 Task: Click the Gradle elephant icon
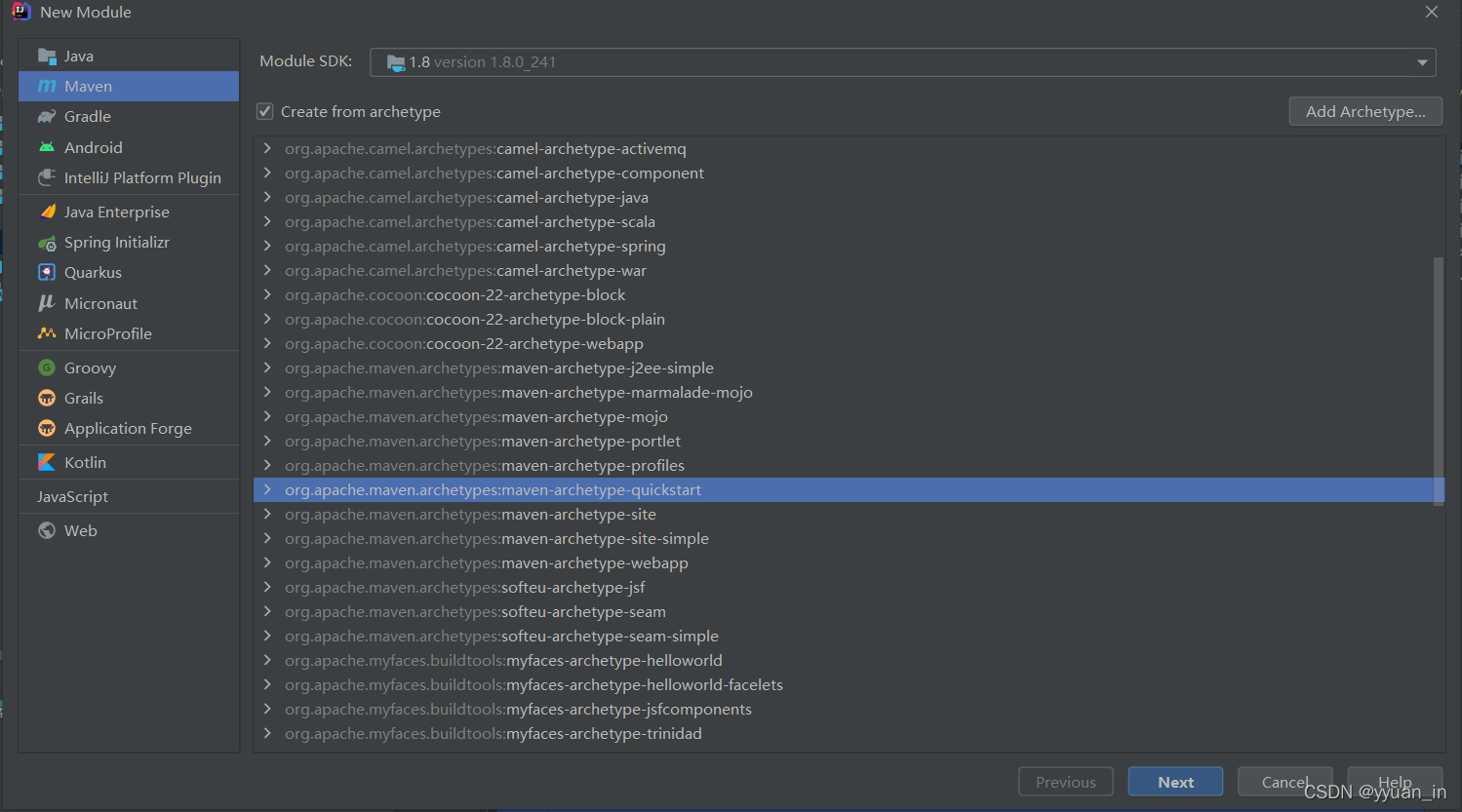click(x=47, y=117)
